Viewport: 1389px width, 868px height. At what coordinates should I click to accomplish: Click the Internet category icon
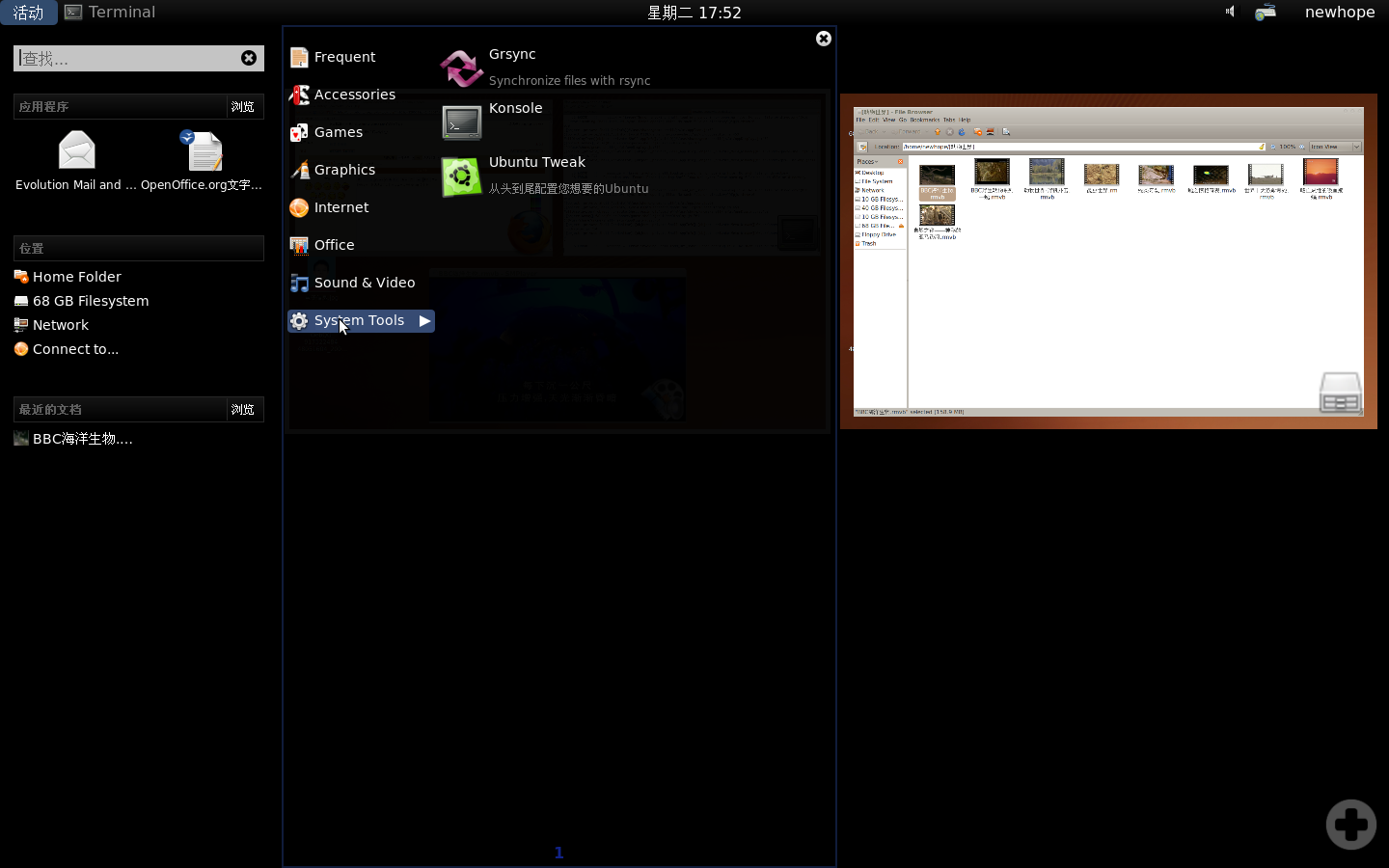click(299, 207)
